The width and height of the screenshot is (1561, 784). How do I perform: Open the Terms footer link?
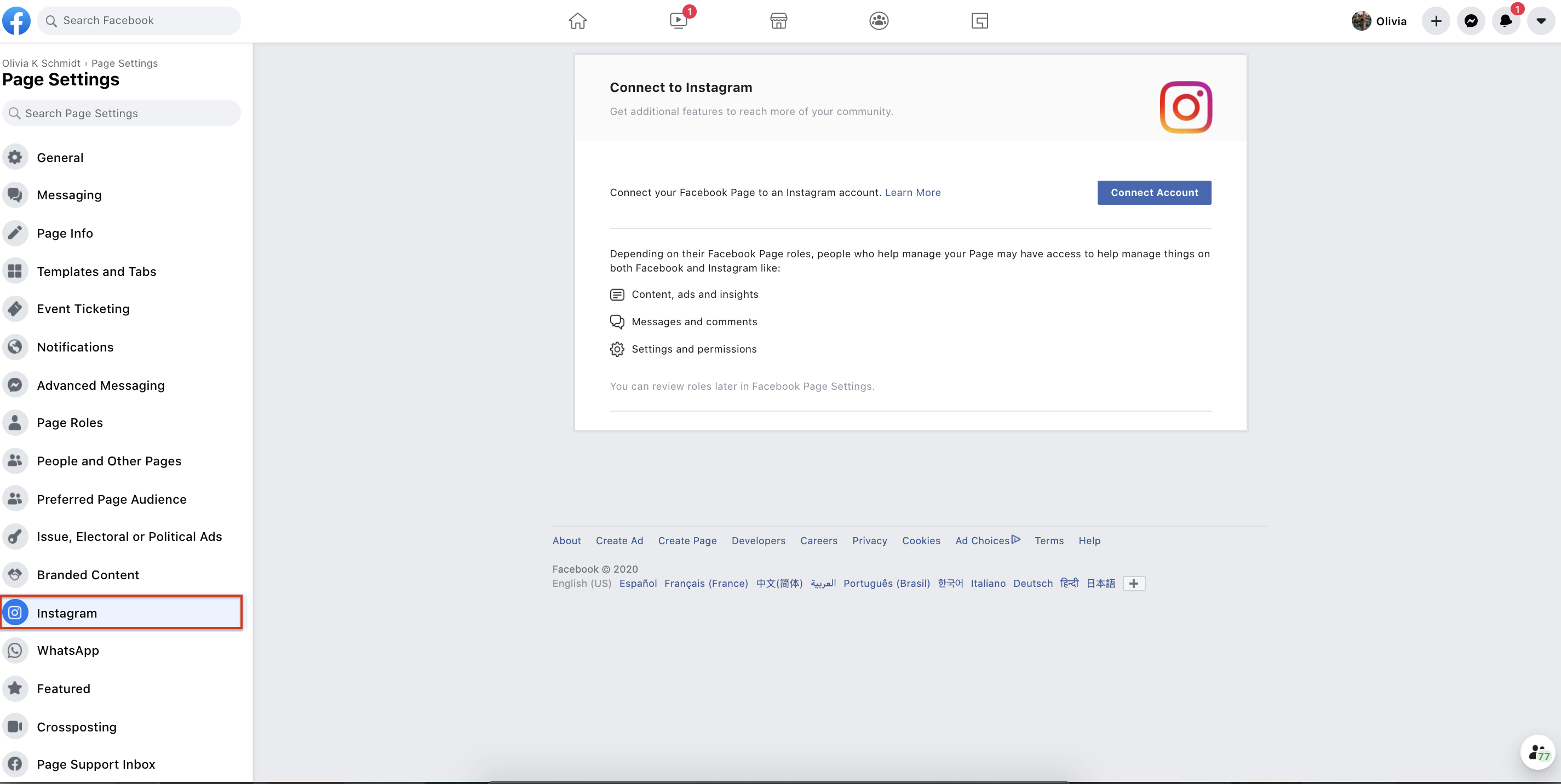(1049, 541)
